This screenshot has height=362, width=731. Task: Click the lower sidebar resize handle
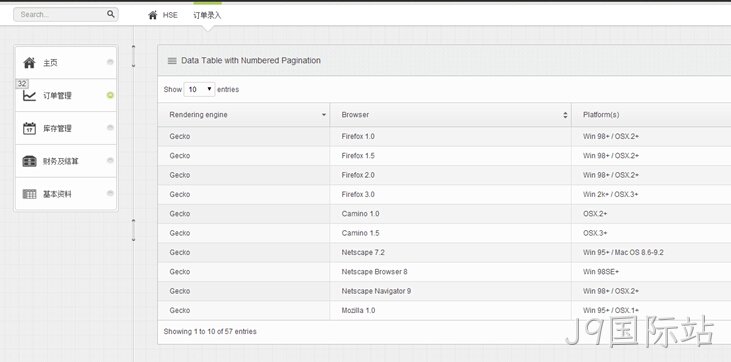[x=133, y=230]
